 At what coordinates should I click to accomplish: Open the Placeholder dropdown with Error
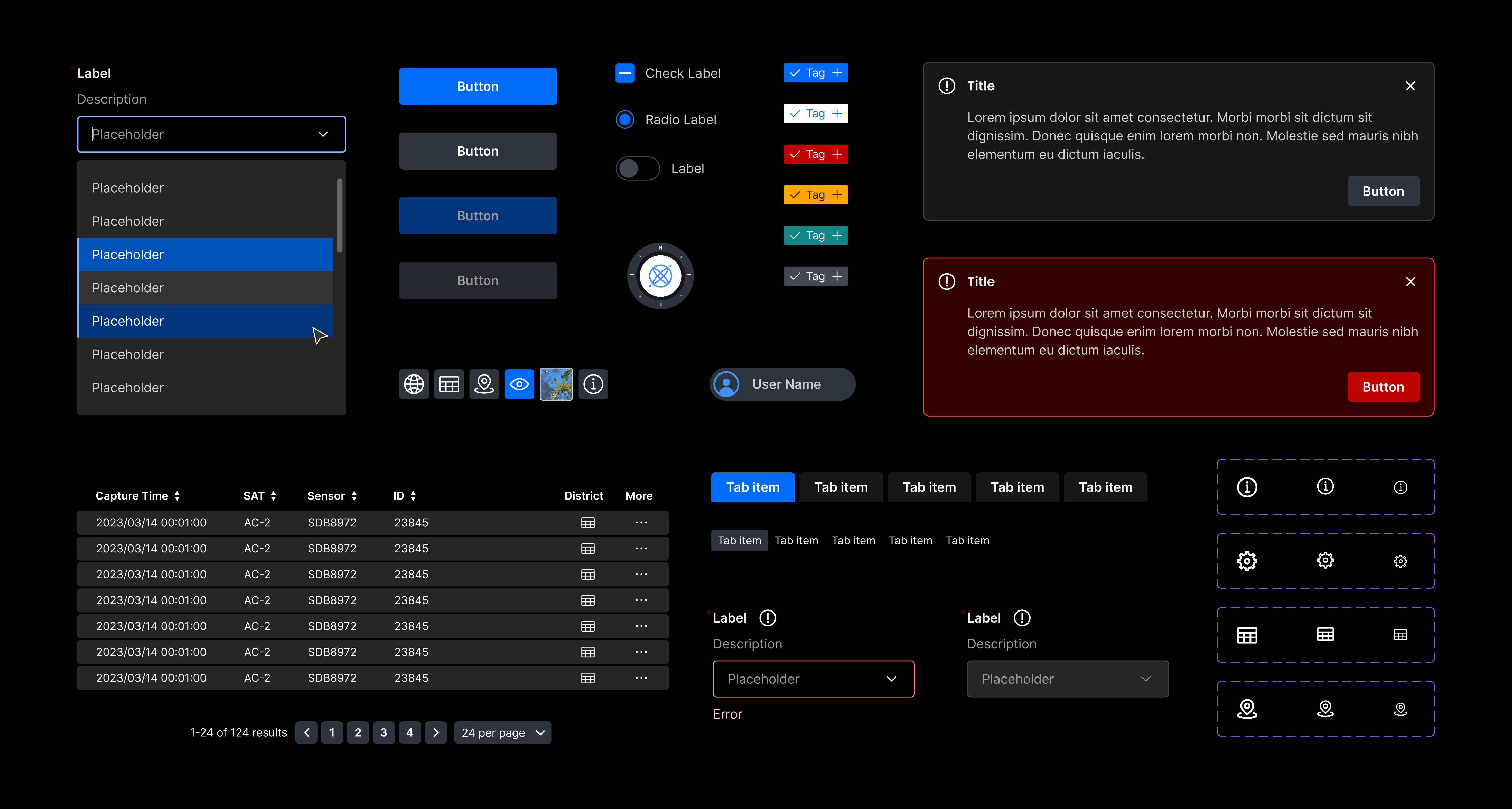tap(814, 679)
